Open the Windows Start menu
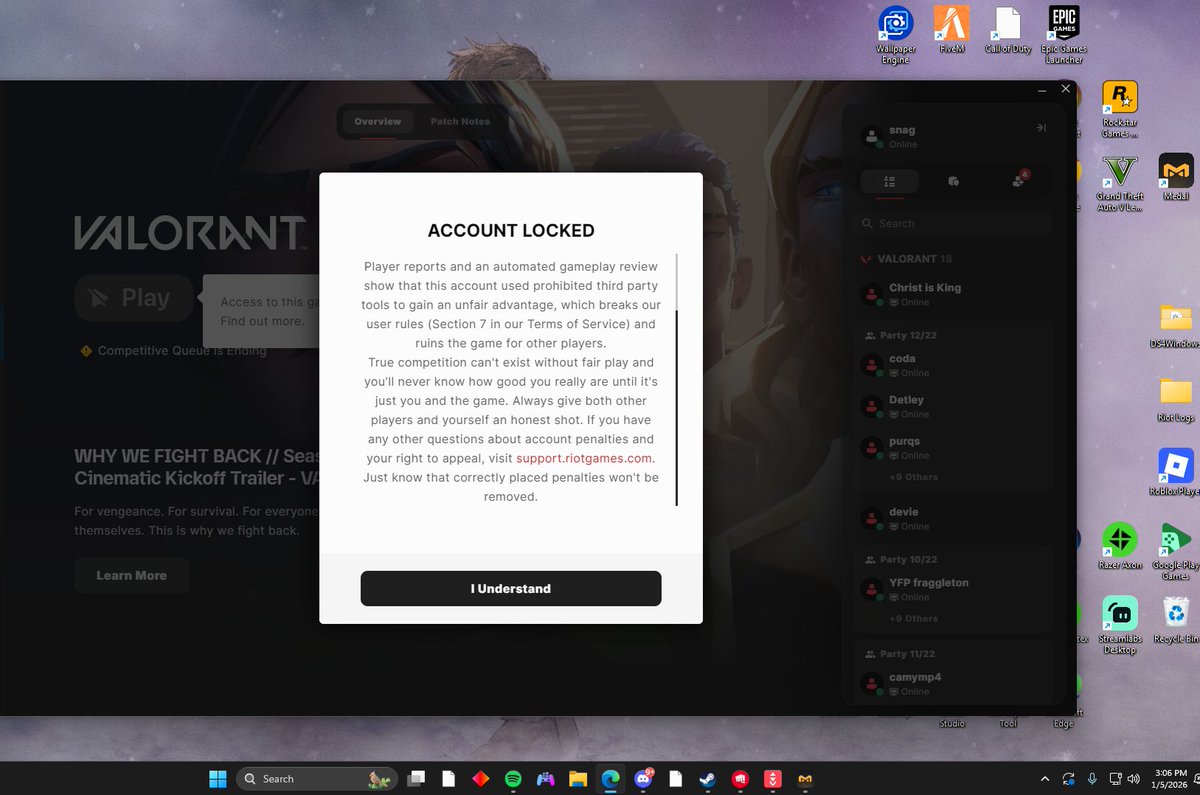 pos(217,778)
